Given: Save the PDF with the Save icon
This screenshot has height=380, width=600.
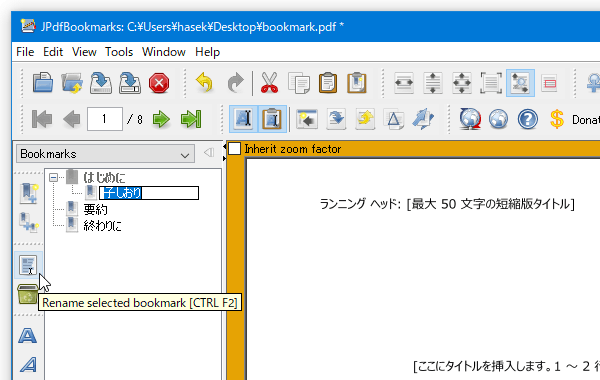Looking at the screenshot, I should click(x=101, y=83).
